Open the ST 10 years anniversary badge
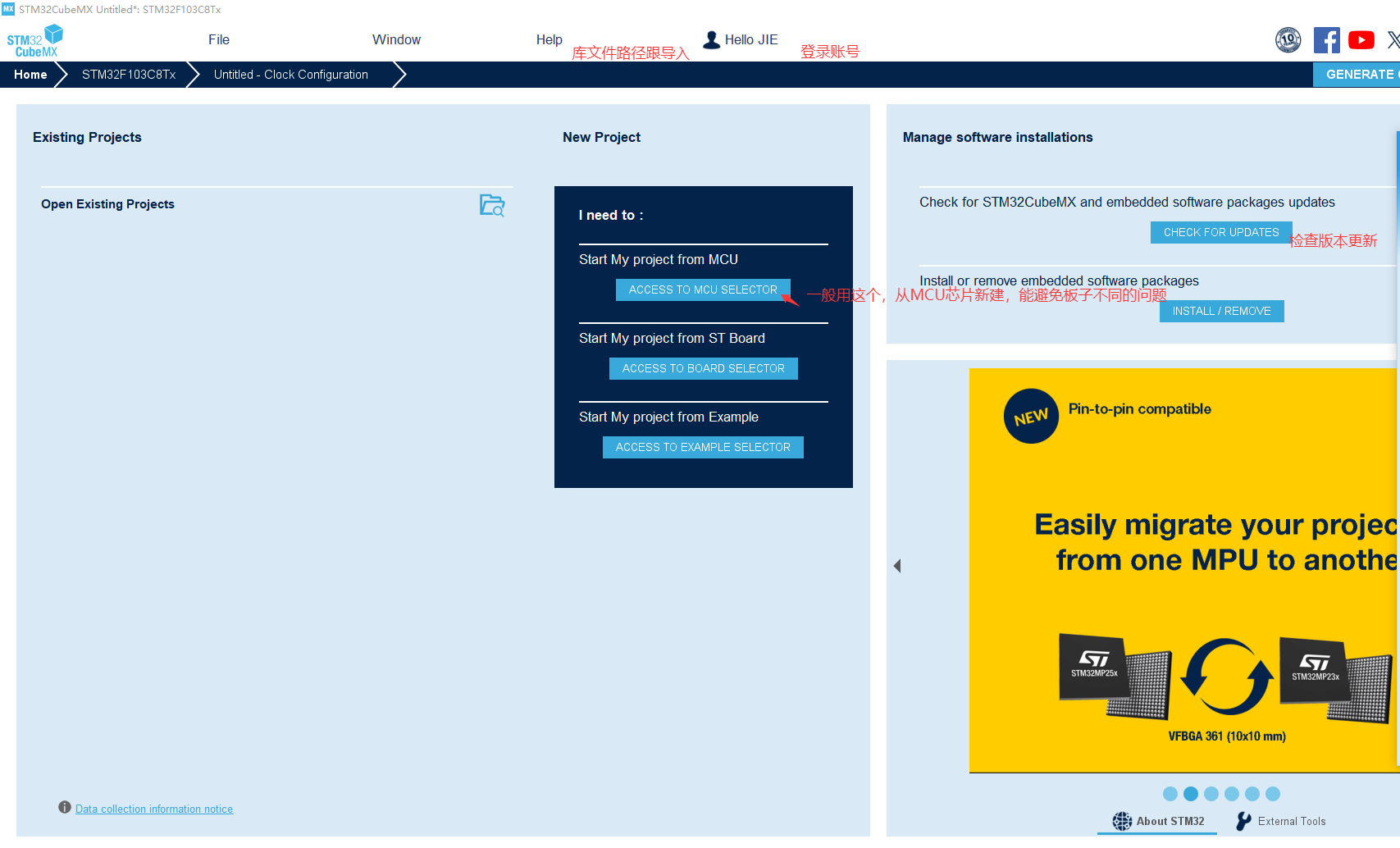This screenshot has width=1400, height=848. (x=1288, y=39)
